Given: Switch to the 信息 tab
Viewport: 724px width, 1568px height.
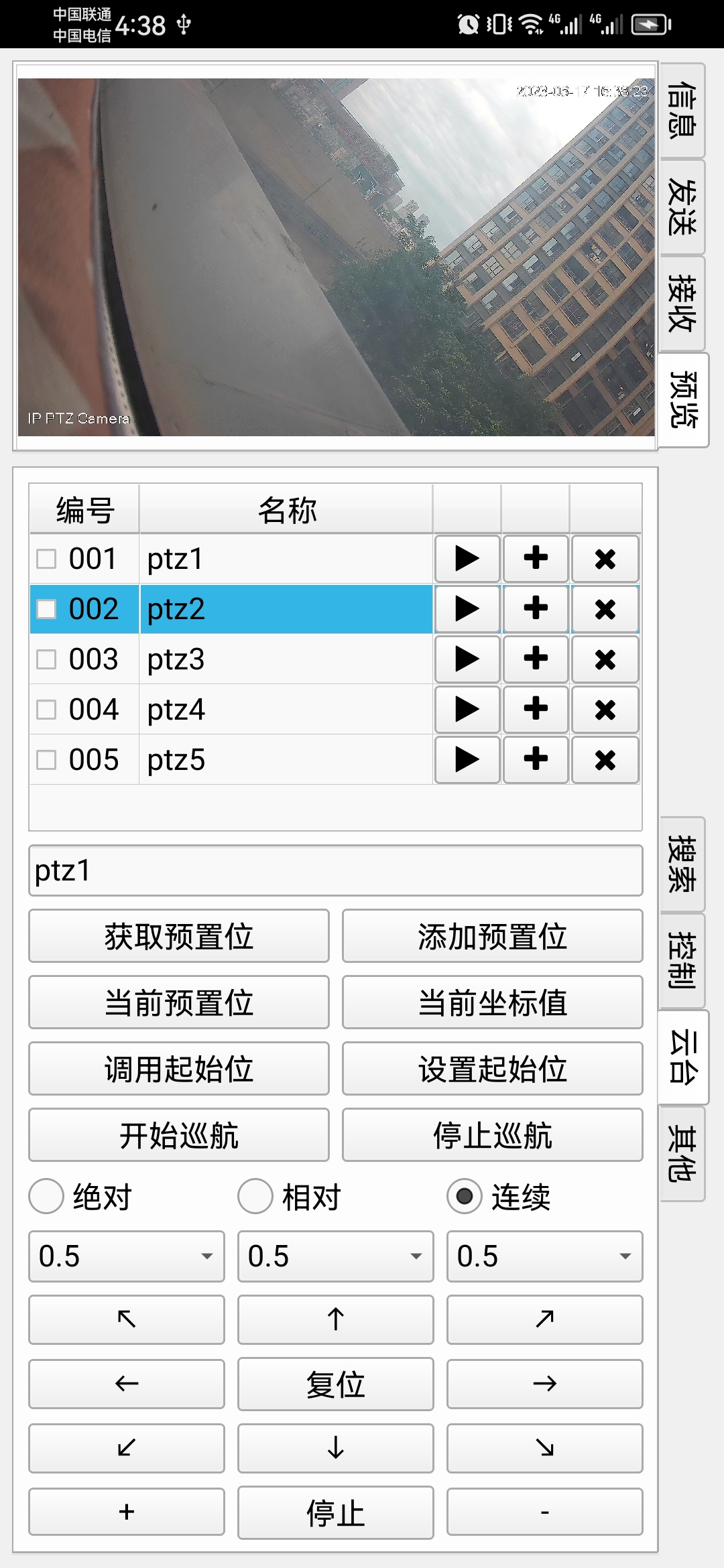Looking at the screenshot, I should [682, 111].
